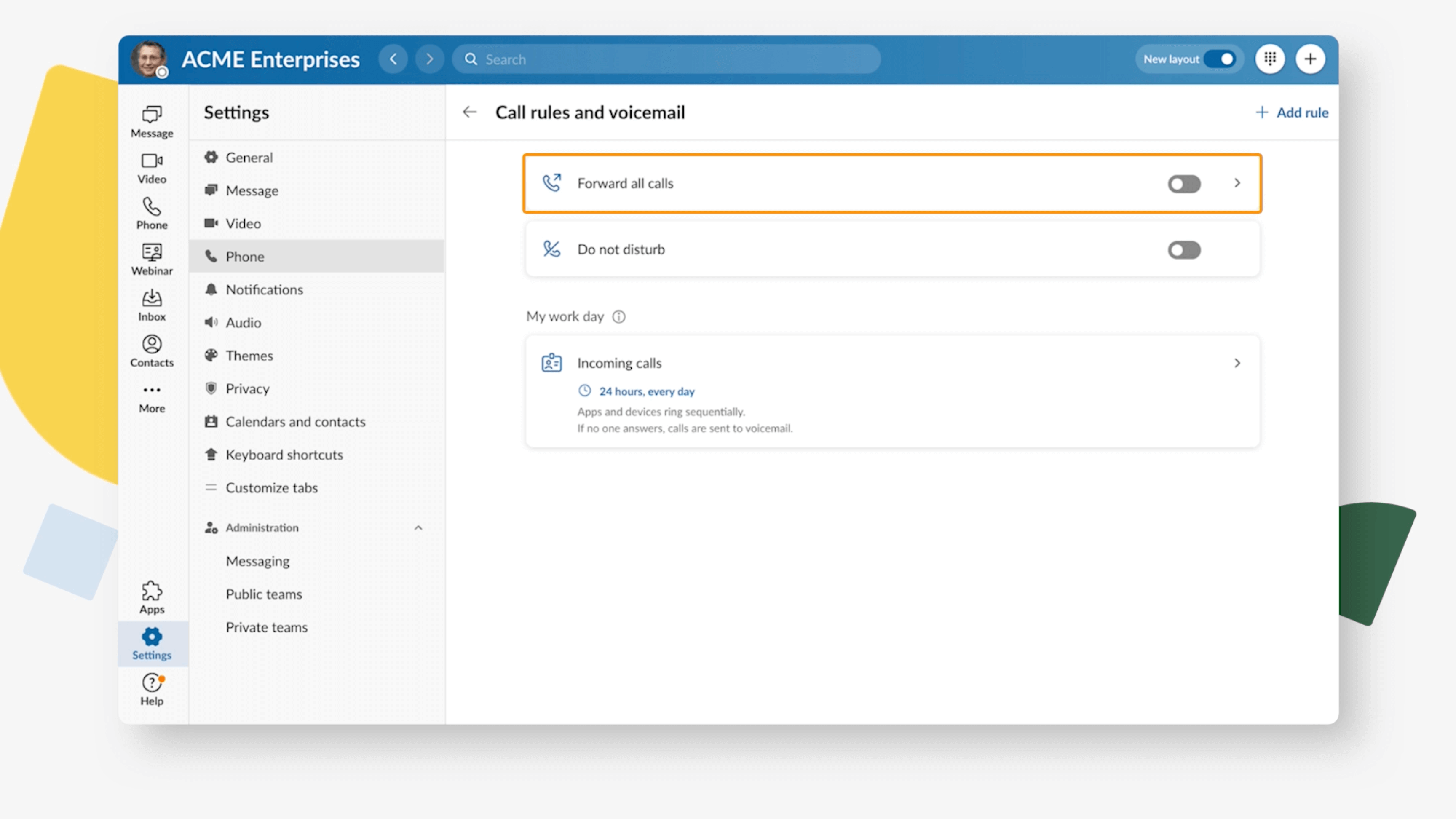Viewport: 1456px width, 819px height.
Task: Select the Video icon in sidebar
Action: click(x=151, y=167)
